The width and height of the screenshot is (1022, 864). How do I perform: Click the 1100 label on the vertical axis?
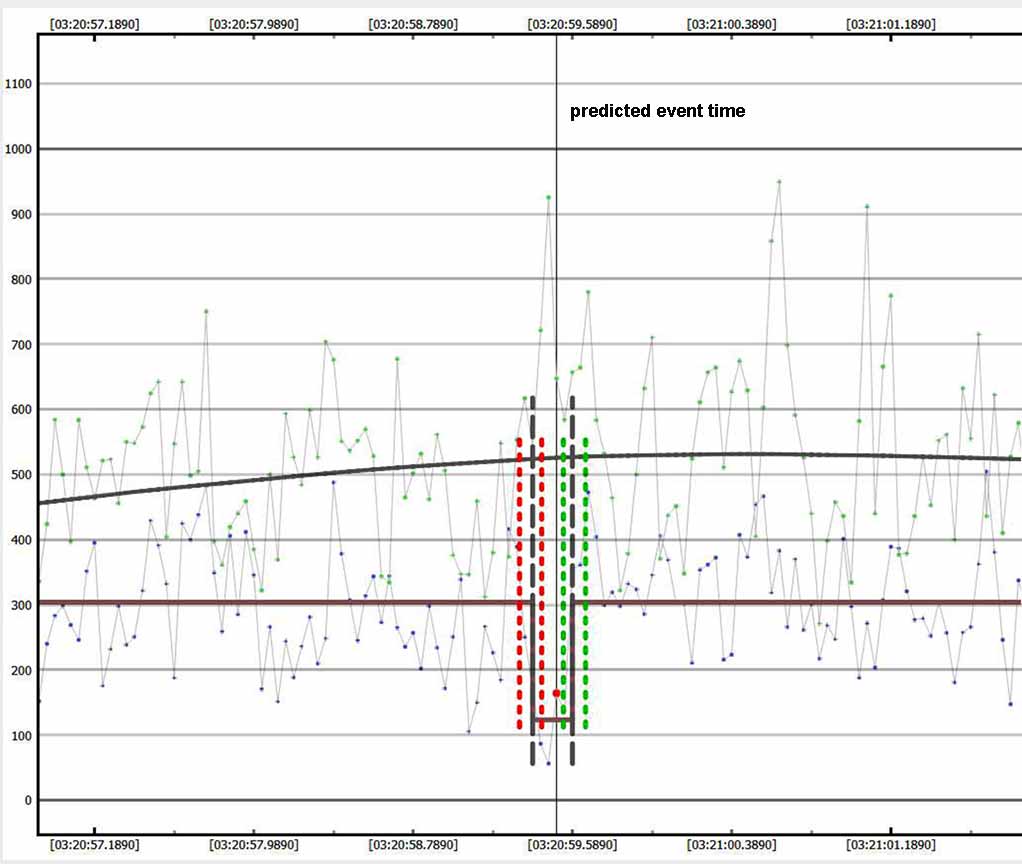pos(18,84)
